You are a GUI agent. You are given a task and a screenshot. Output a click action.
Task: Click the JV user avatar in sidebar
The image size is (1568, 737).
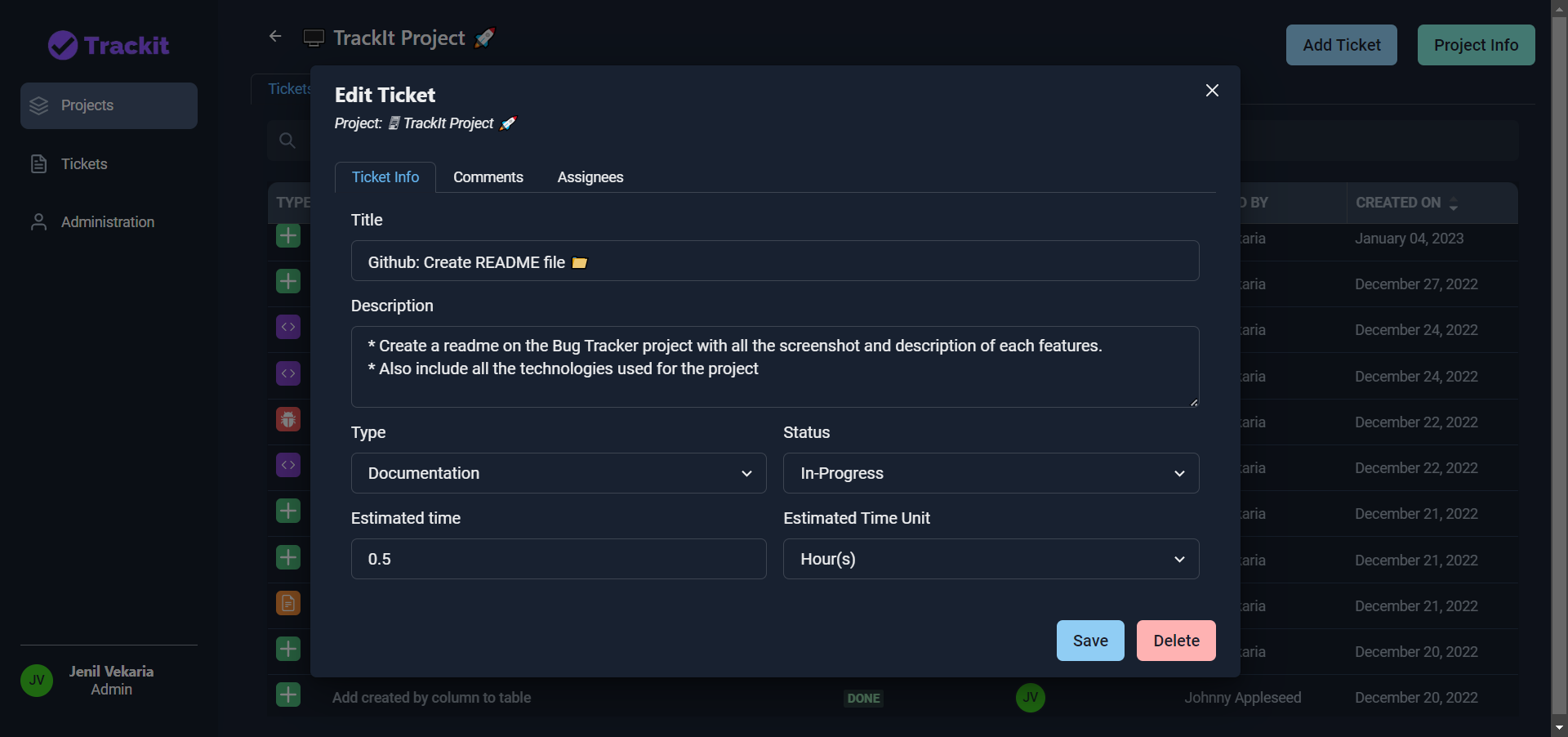pos(37,681)
